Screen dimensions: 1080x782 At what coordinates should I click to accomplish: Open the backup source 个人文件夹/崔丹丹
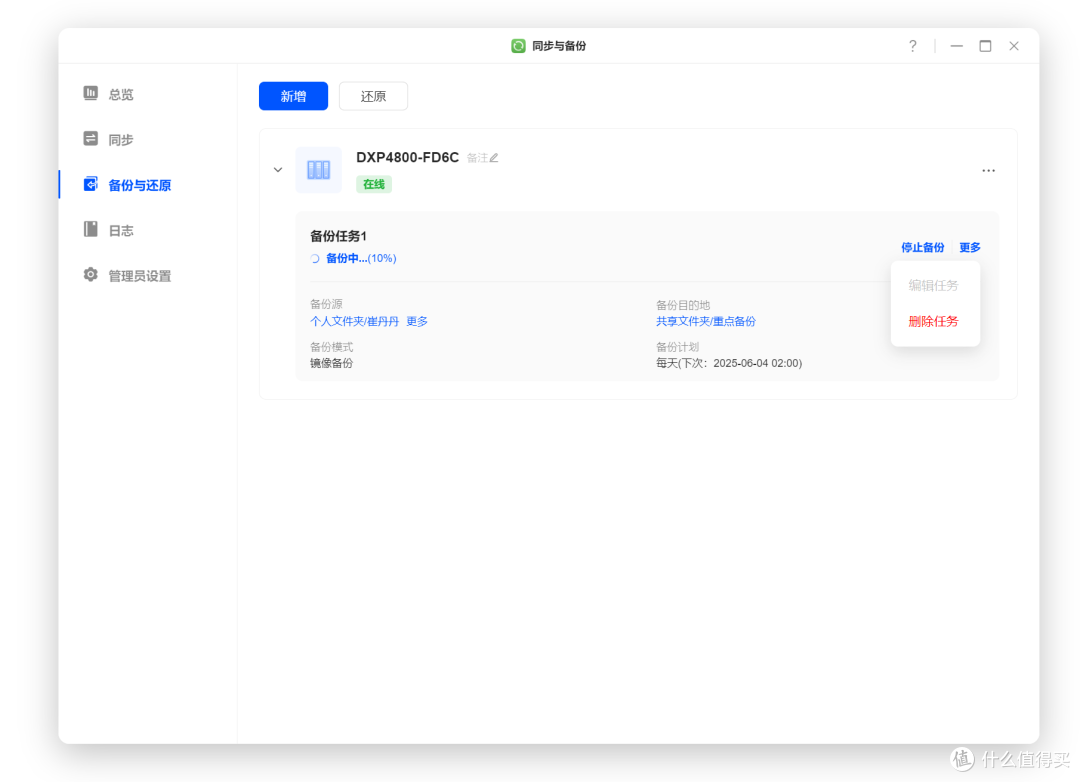(354, 321)
